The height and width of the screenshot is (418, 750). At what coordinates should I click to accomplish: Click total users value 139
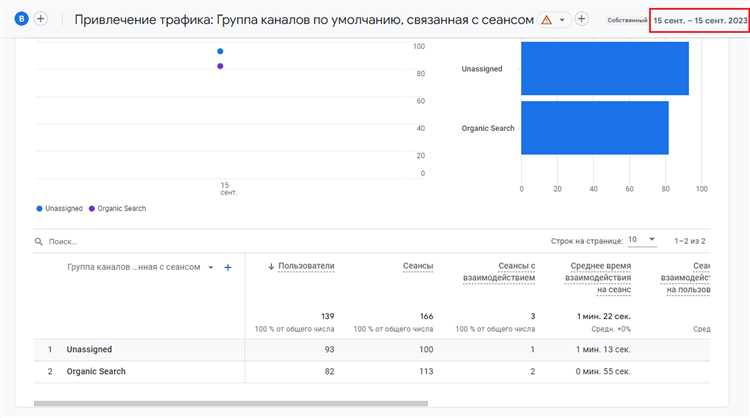point(328,316)
